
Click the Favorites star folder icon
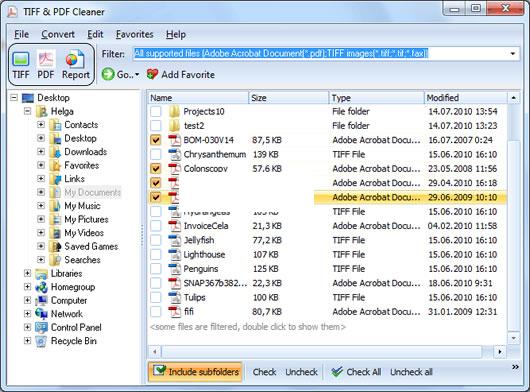(x=55, y=165)
